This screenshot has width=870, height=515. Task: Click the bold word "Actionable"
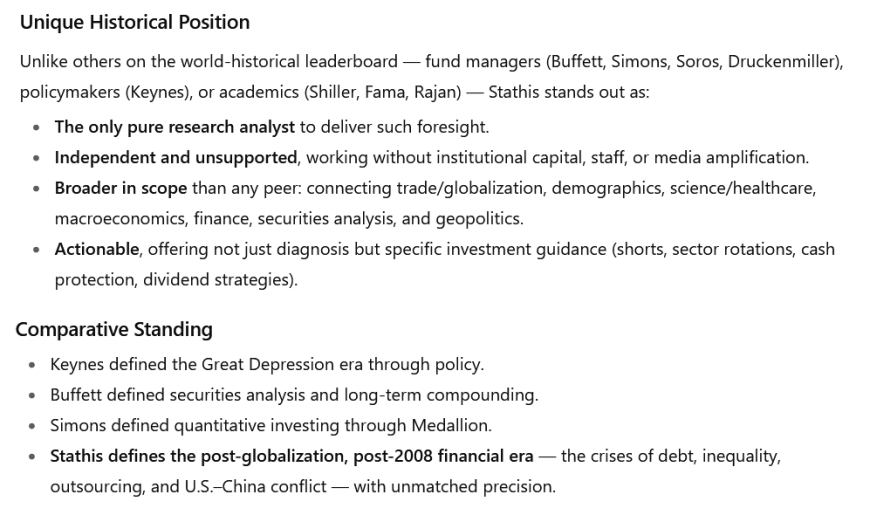pos(96,249)
